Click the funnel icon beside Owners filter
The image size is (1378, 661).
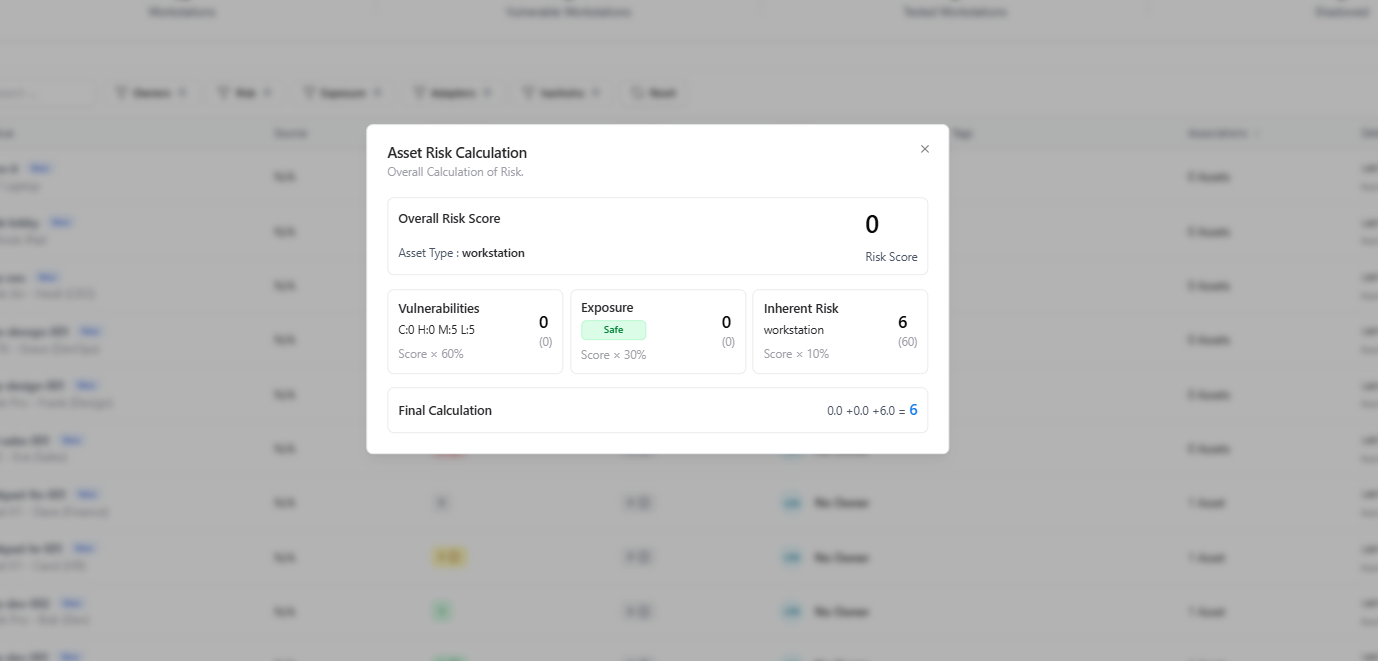click(x=121, y=93)
